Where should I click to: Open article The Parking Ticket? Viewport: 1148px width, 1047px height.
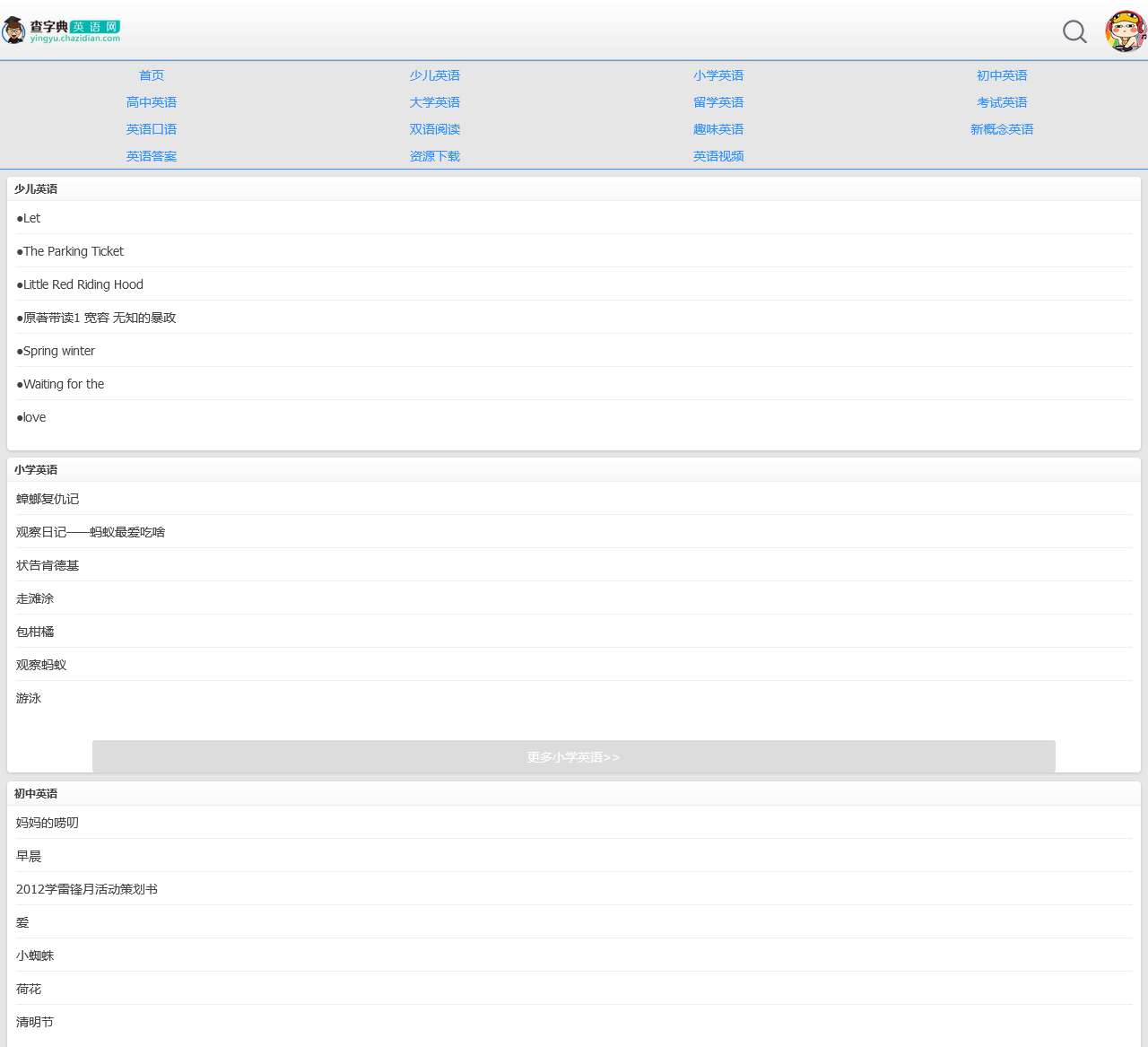pyautogui.click(x=73, y=251)
